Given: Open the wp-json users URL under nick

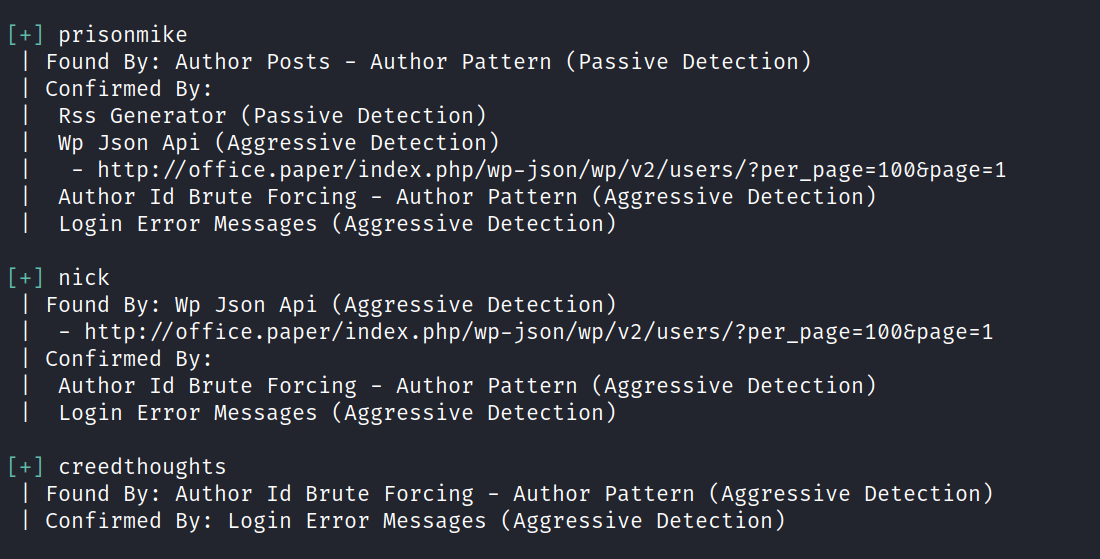Looking at the screenshot, I should click(538, 332).
